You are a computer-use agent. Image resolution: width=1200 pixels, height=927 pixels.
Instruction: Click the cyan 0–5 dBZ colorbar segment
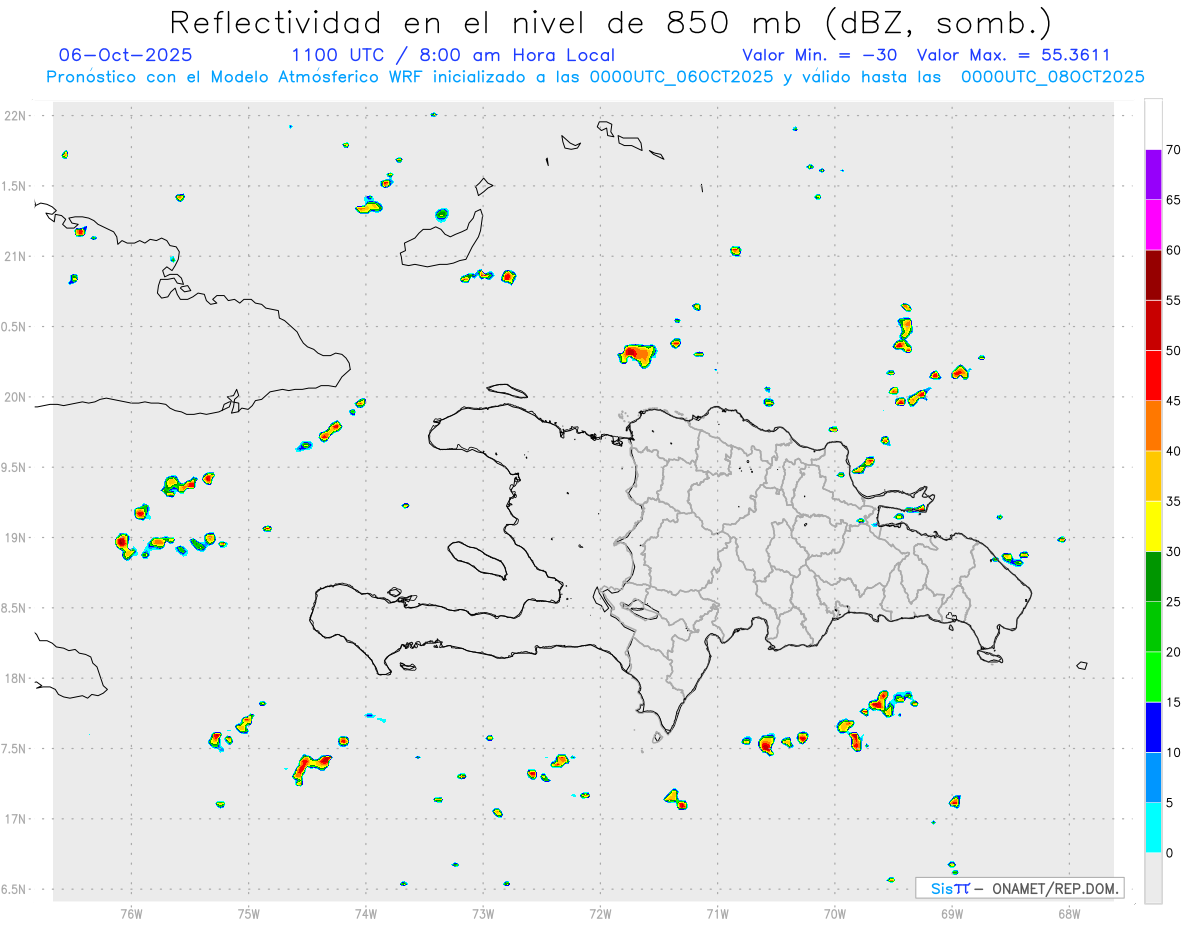click(x=1154, y=828)
